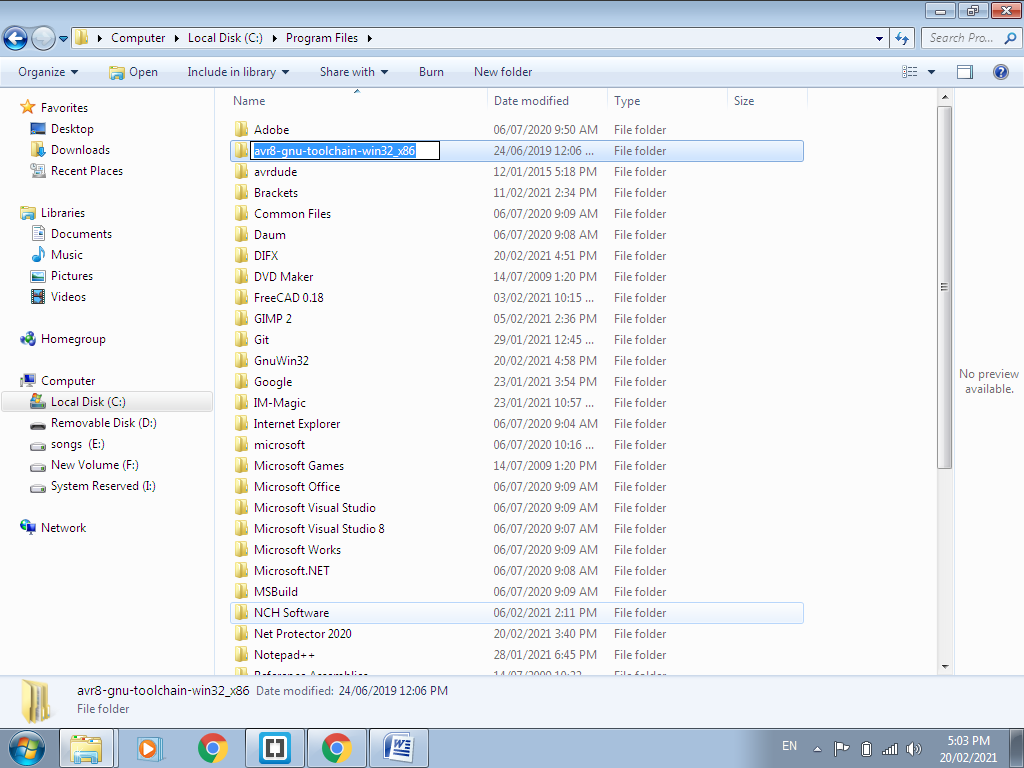Image resolution: width=1024 pixels, height=768 pixels.
Task: Expand arrow after Local Disk (C:) breadcrumb
Action: click(x=274, y=38)
